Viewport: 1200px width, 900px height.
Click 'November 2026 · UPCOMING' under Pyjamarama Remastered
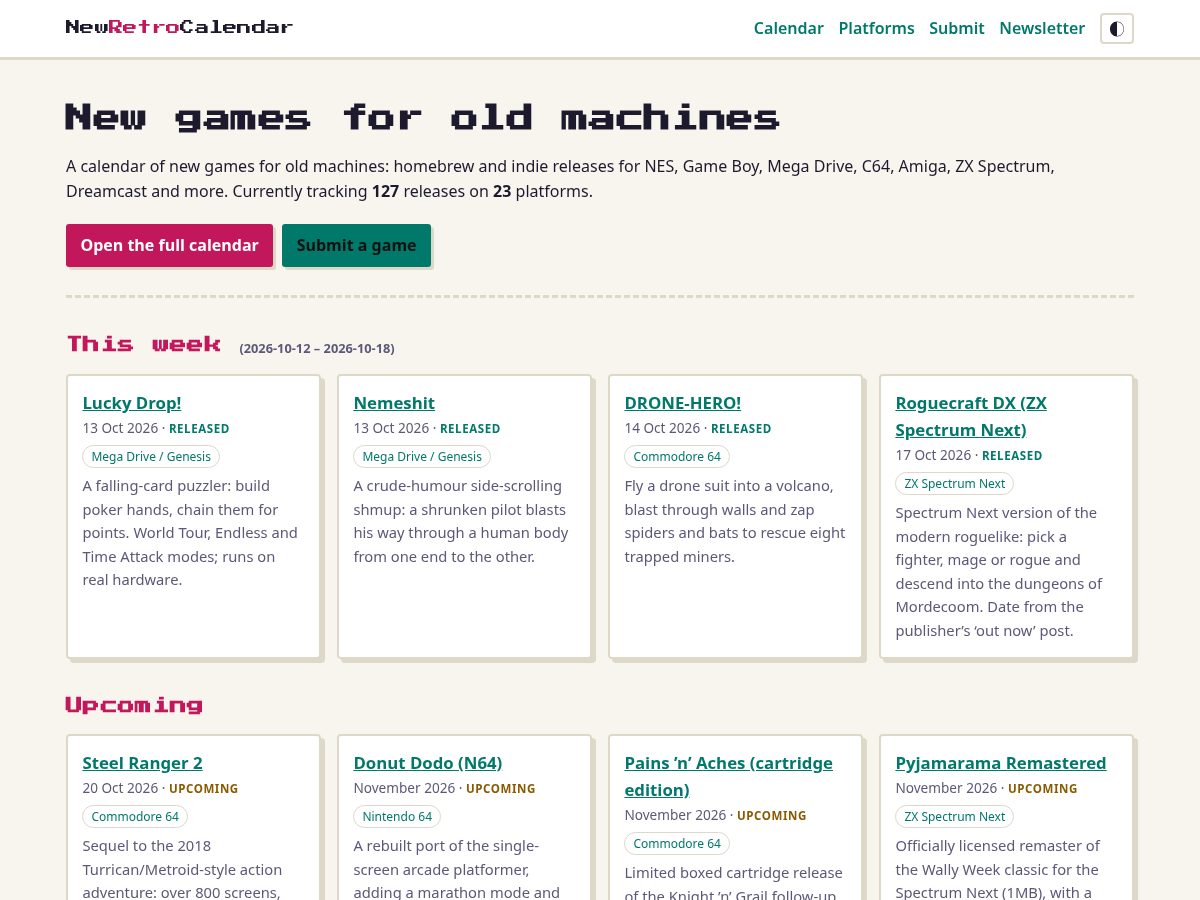tap(986, 788)
